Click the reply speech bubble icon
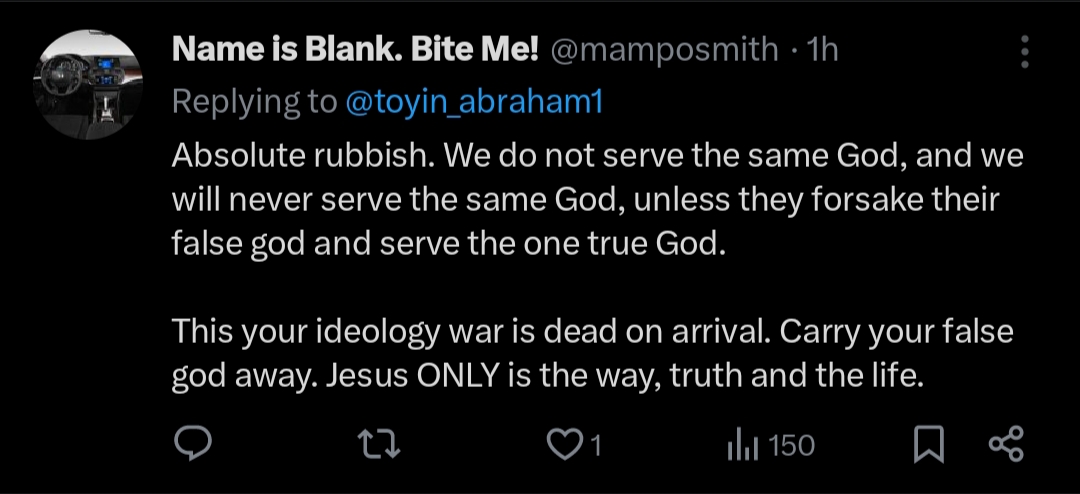Viewport: 1080px width, 494px height. 191,444
